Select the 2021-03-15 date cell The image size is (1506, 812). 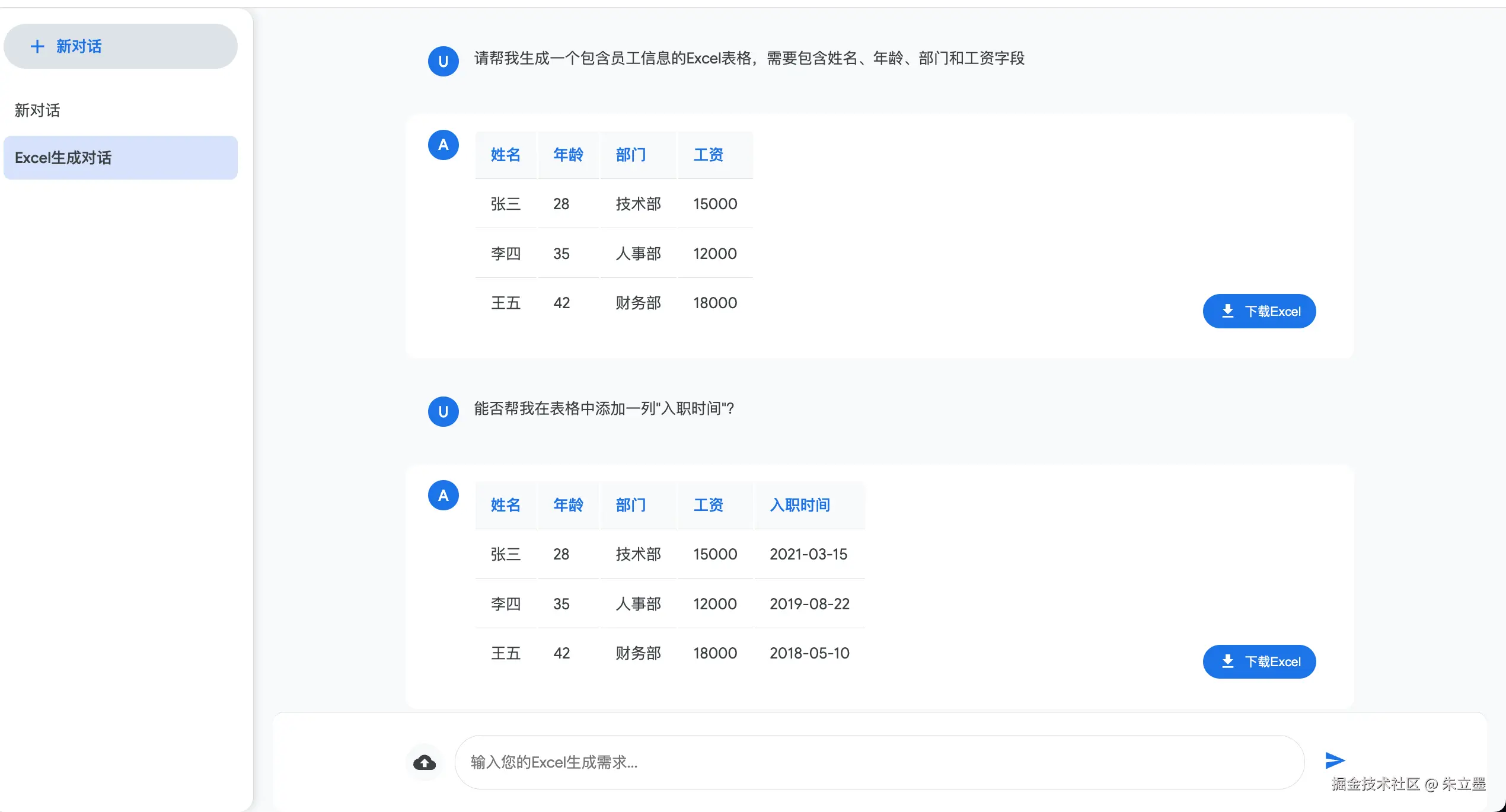[808, 554]
